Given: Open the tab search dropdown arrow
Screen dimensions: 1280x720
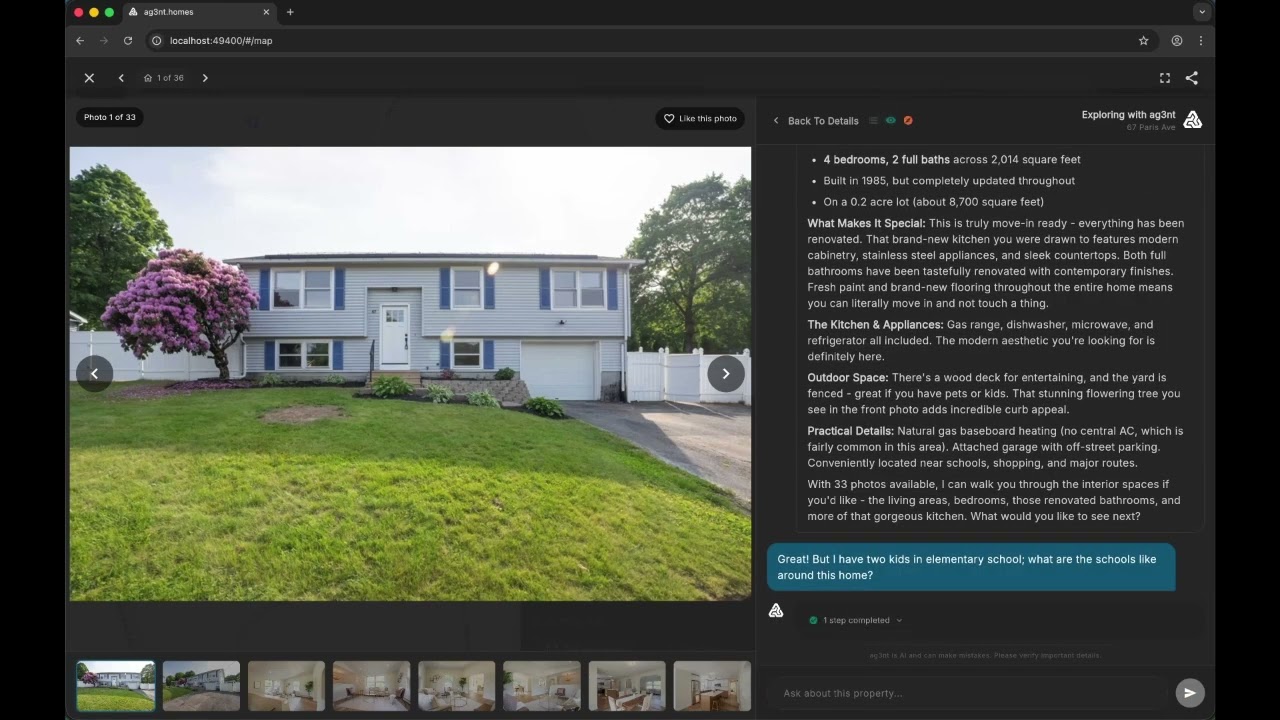Looking at the screenshot, I should point(1202,12).
